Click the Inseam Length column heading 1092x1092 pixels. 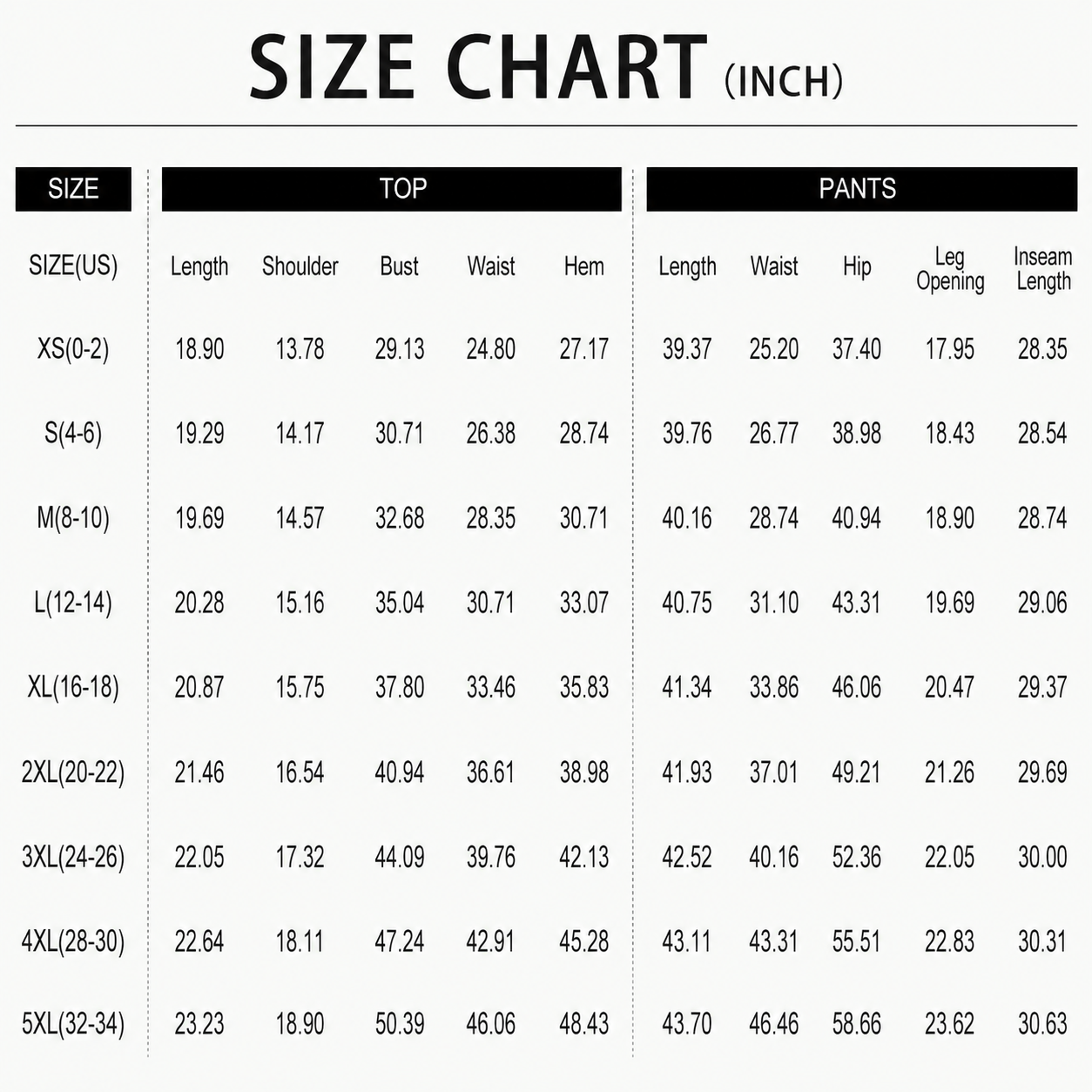(x=1042, y=269)
